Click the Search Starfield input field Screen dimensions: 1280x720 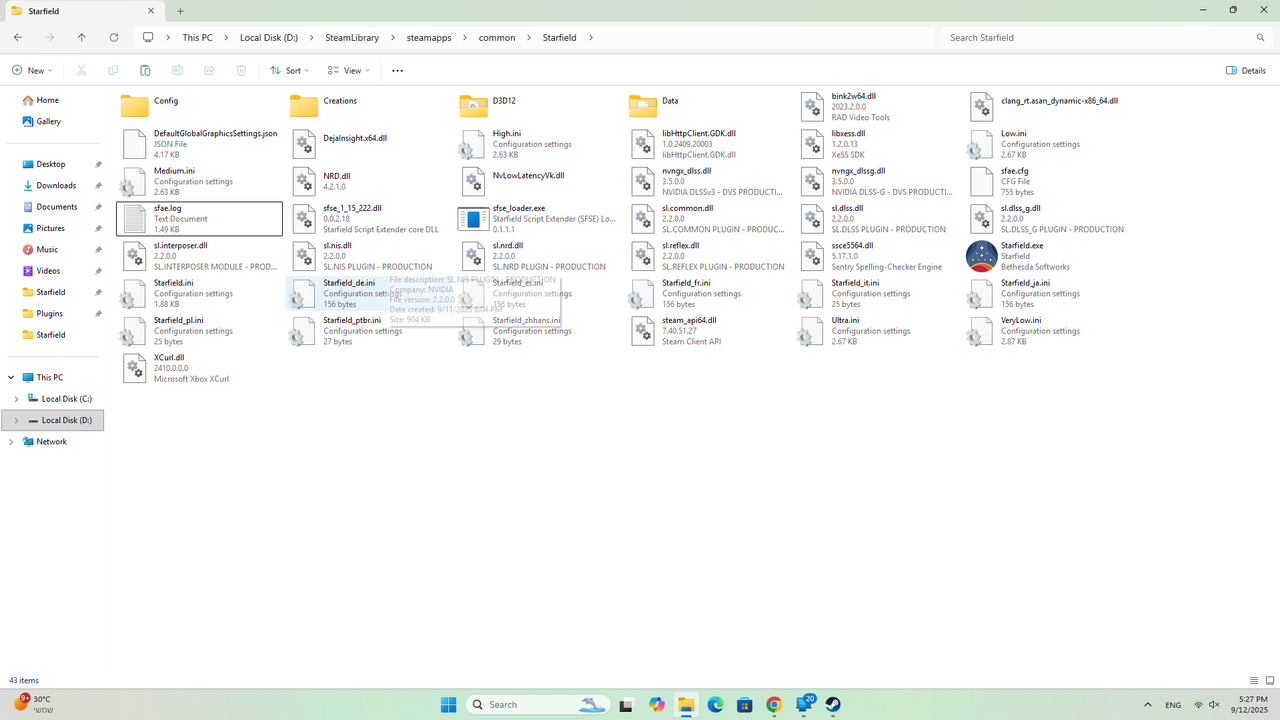(1106, 37)
